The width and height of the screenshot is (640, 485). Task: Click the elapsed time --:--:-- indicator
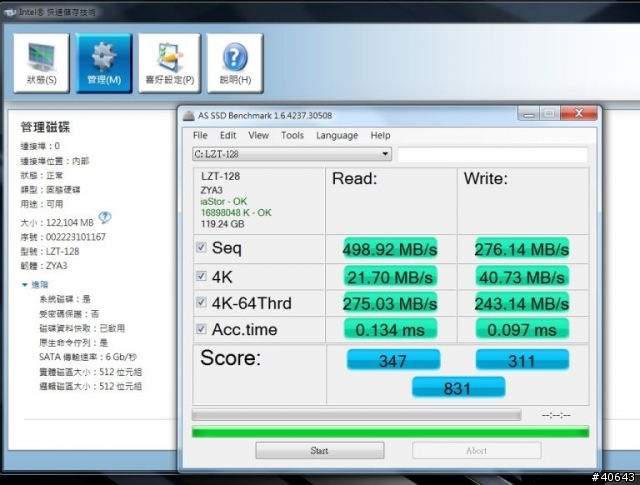[x=556, y=415]
